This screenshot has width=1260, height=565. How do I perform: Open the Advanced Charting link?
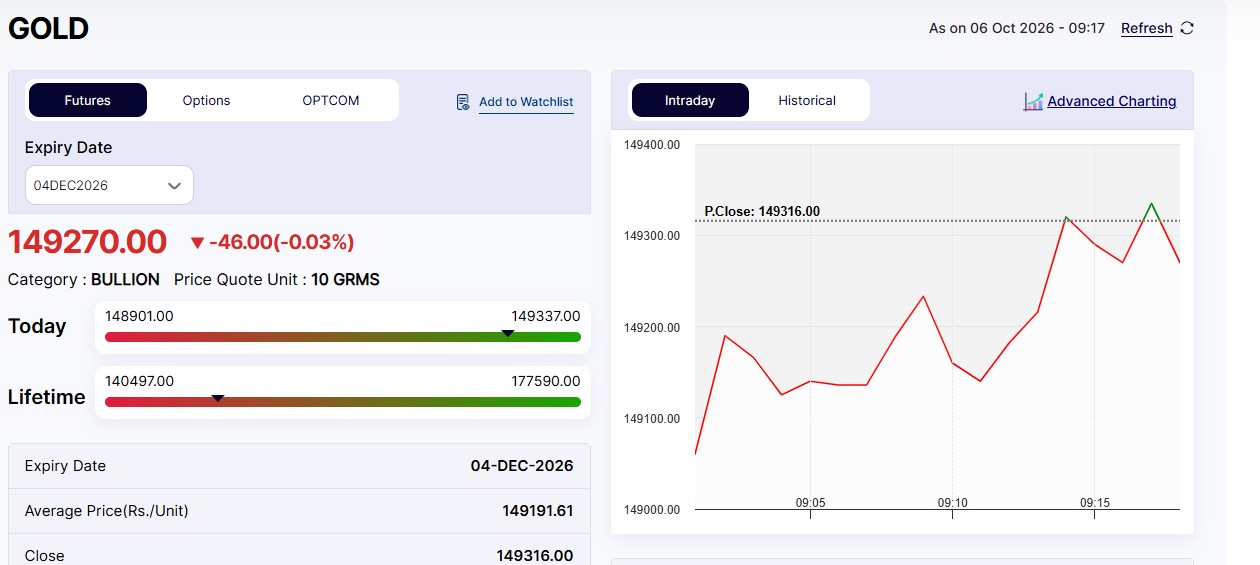[1112, 101]
